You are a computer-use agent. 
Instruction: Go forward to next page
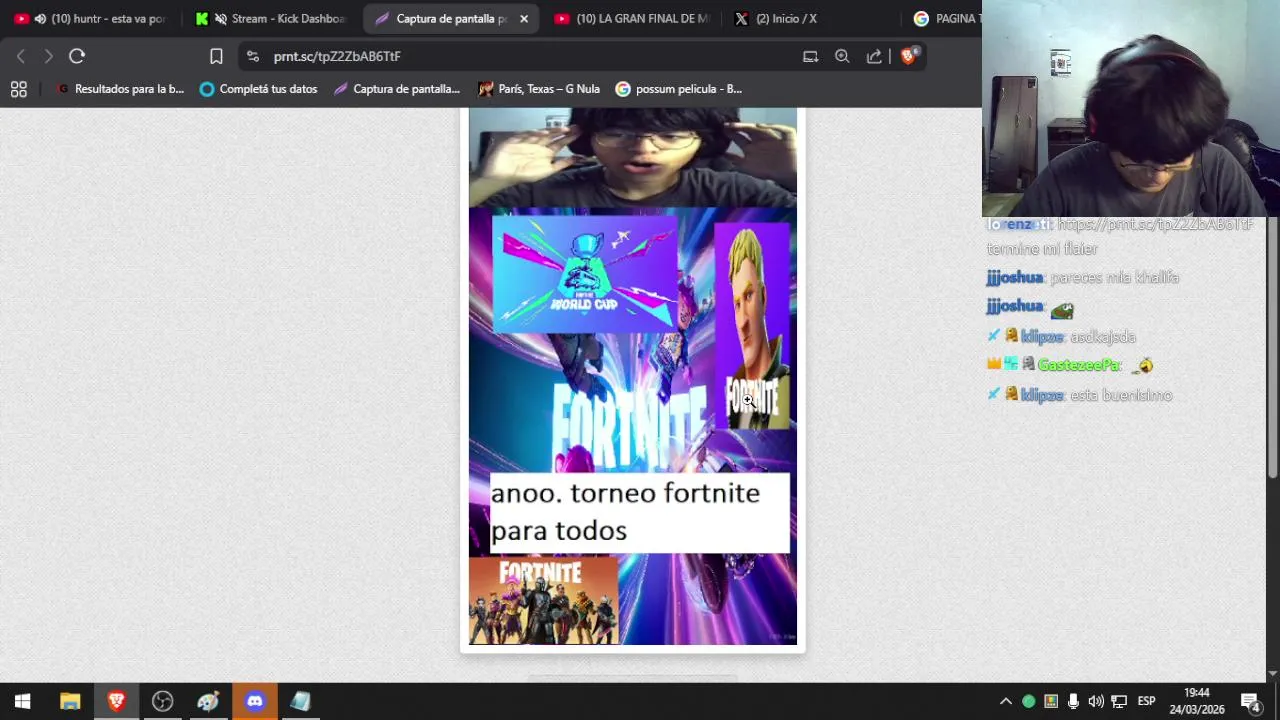coord(48,56)
